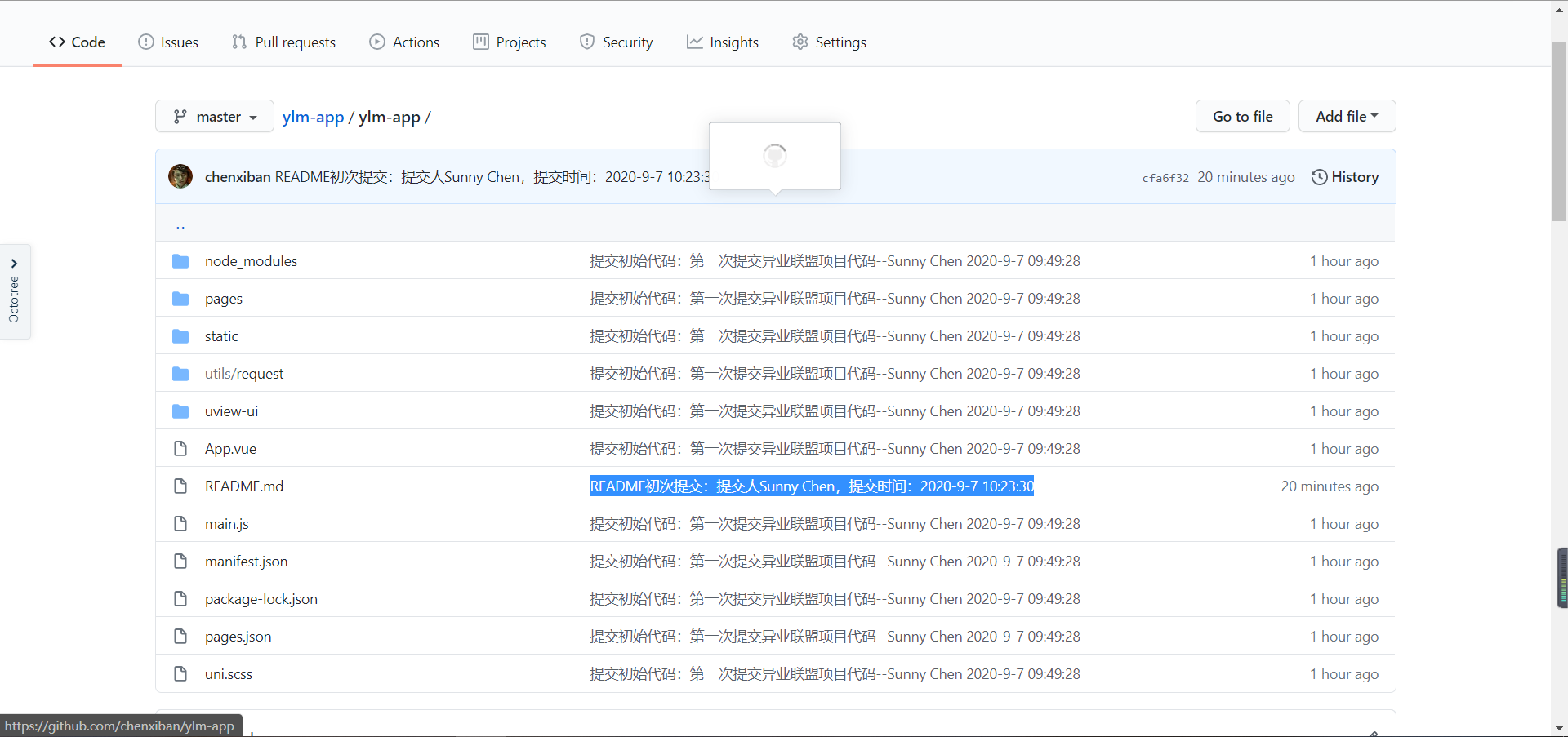Viewport: 1568px width, 737px height.
Task: Click the folder icon next to uview-ui
Action: pos(180,411)
